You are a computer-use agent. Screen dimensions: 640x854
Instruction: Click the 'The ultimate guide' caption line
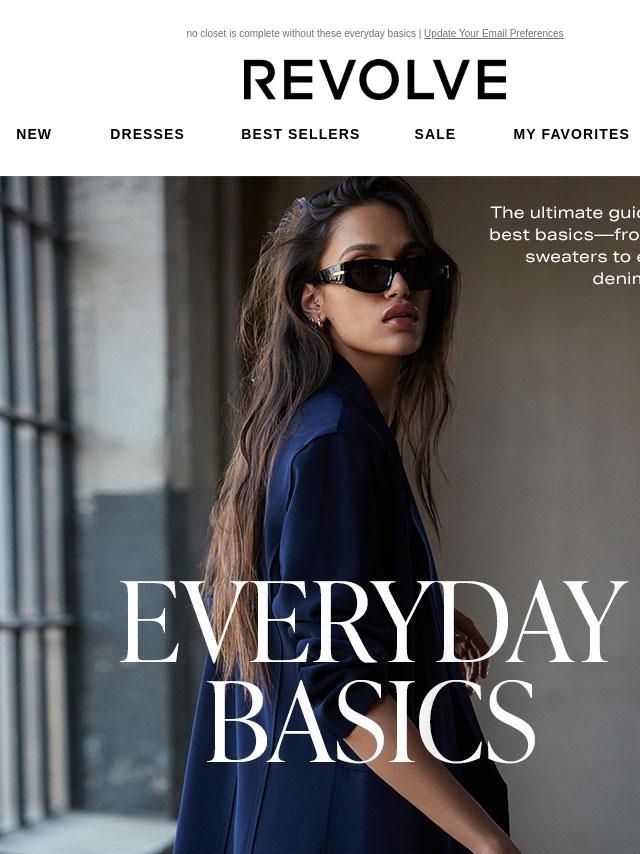[x=565, y=212]
